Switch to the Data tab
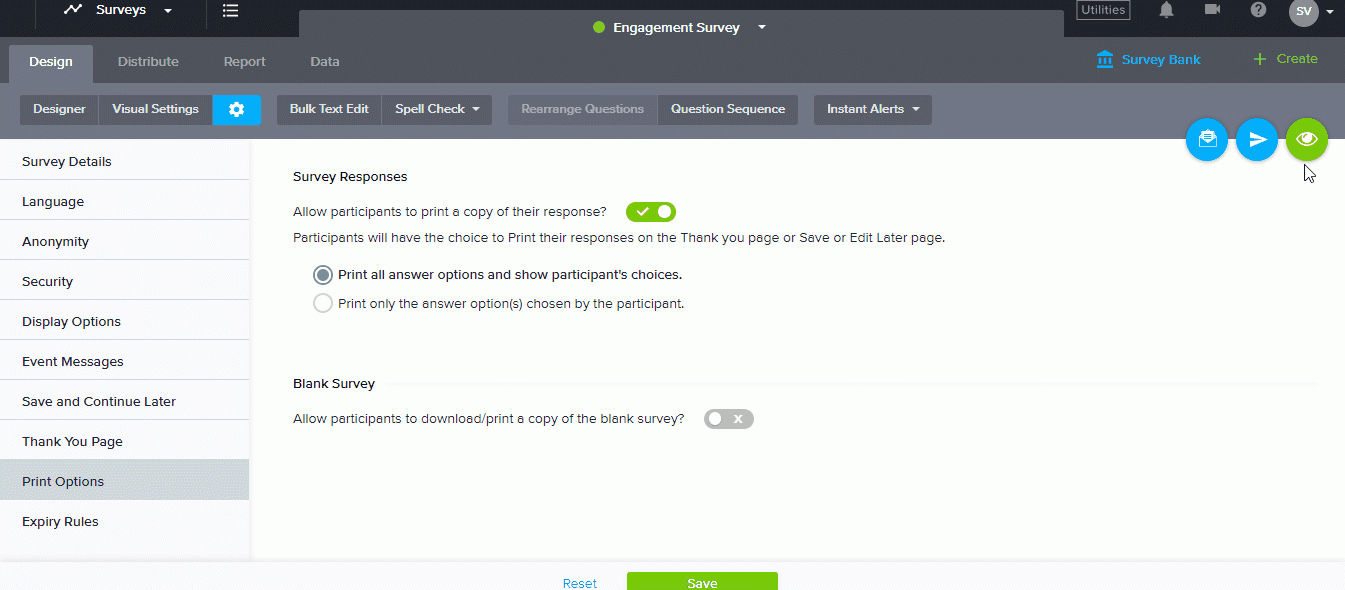Image resolution: width=1345 pixels, height=590 pixels. click(x=325, y=62)
